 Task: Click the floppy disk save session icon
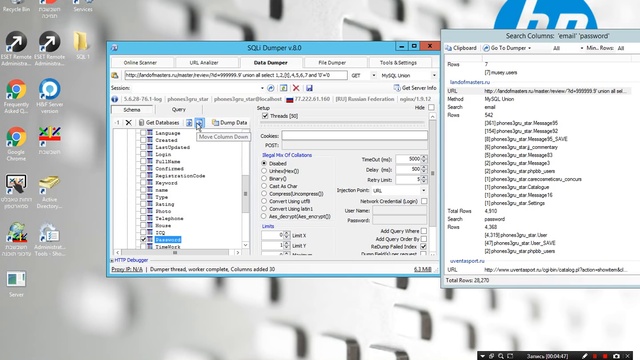tap(309, 88)
